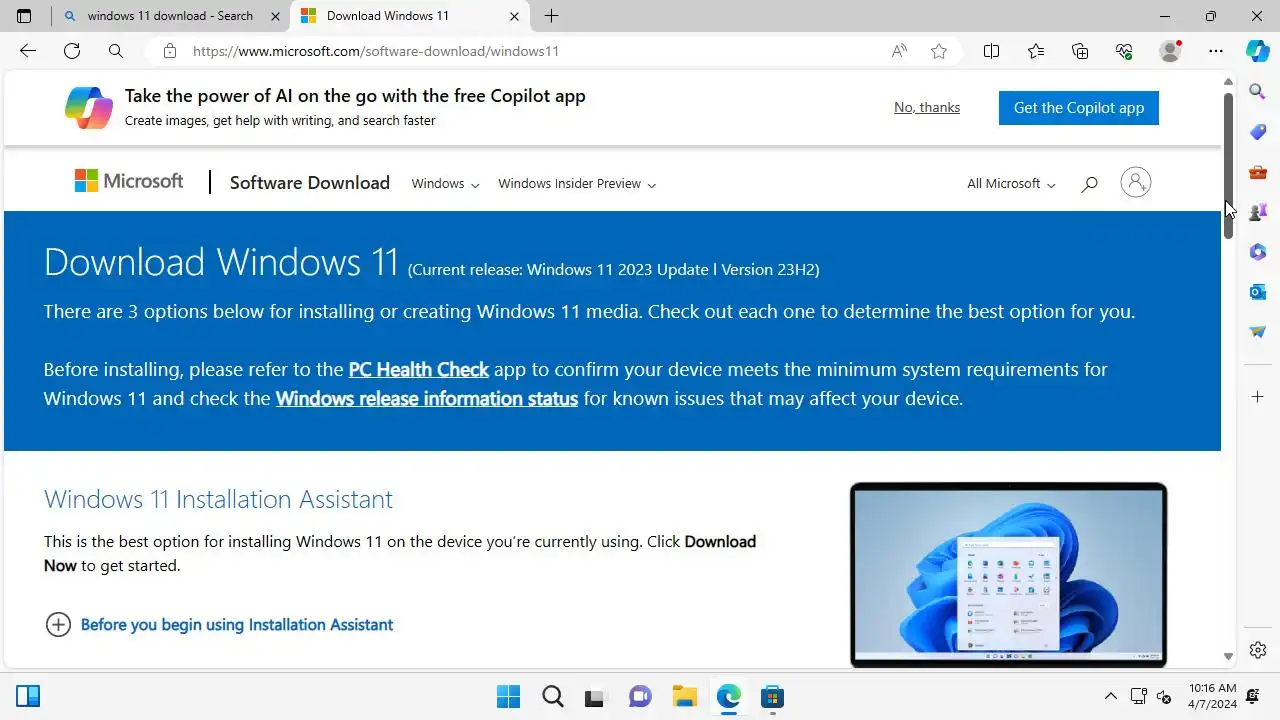Screen dimensions: 1280x720
Task: Click the scrollbar down arrow
Action: click(1228, 657)
